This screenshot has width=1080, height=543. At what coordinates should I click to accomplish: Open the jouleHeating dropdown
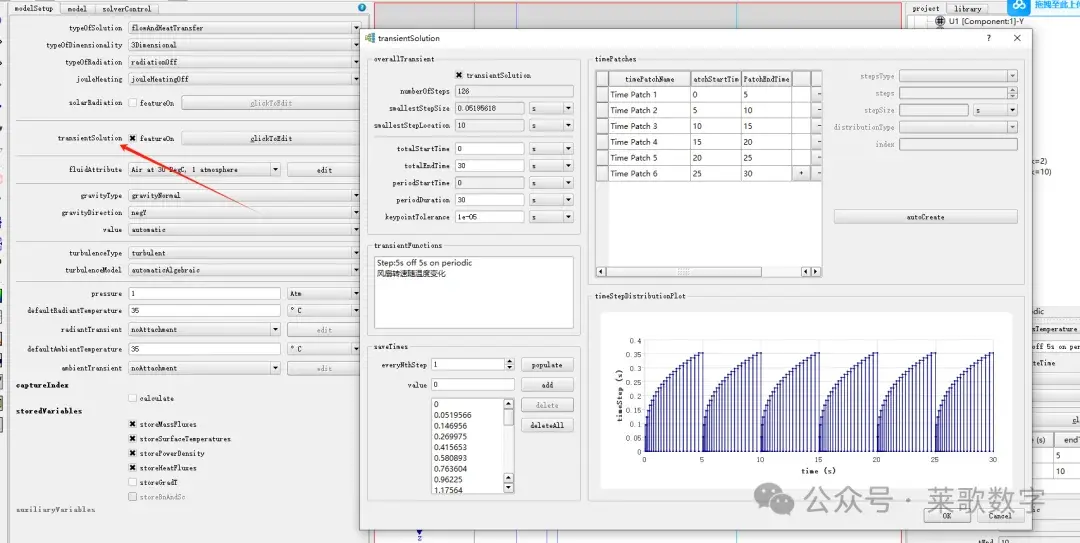tap(245, 79)
